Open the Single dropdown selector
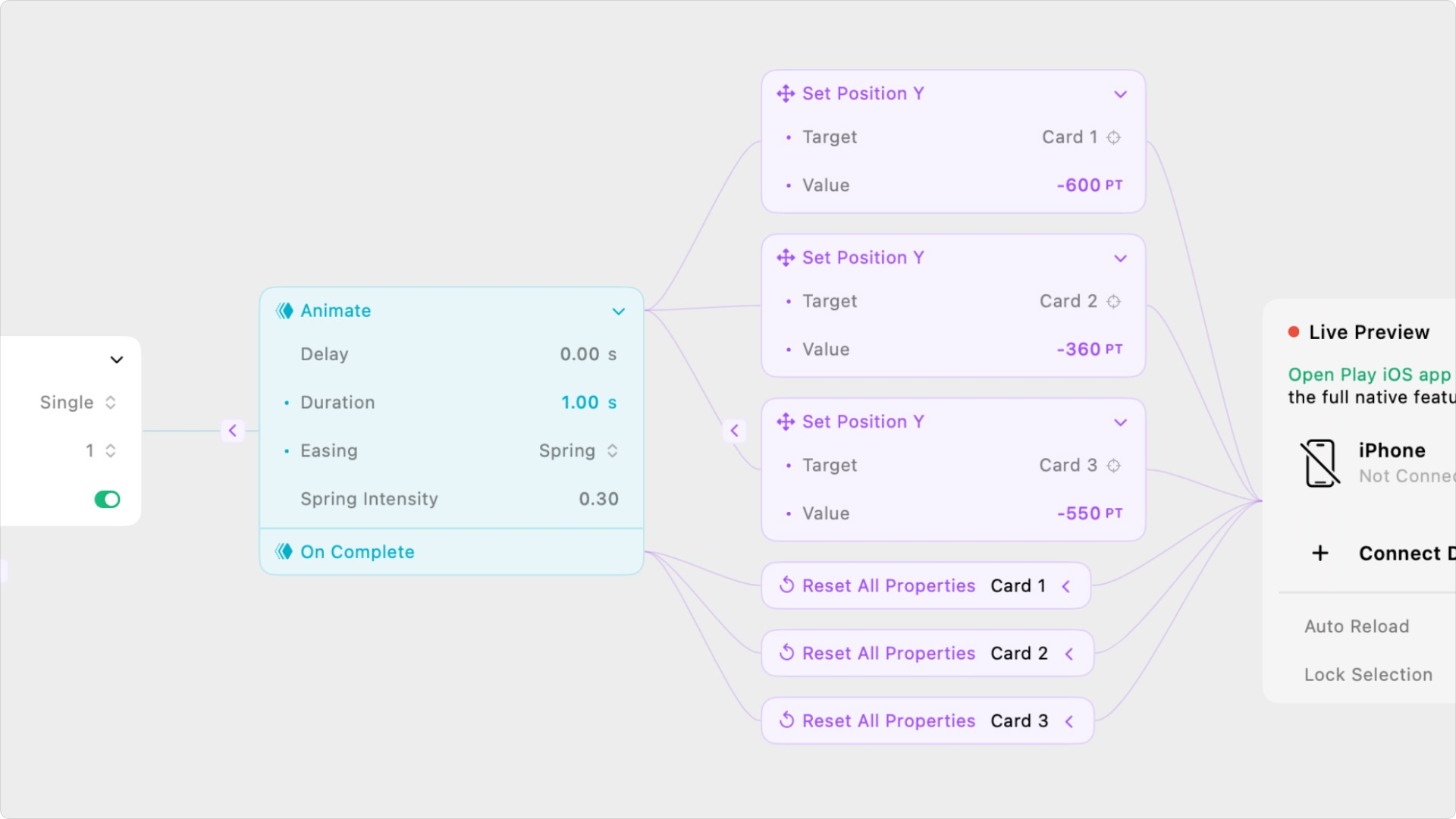Image resolution: width=1456 pixels, height=819 pixels. tap(78, 403)
